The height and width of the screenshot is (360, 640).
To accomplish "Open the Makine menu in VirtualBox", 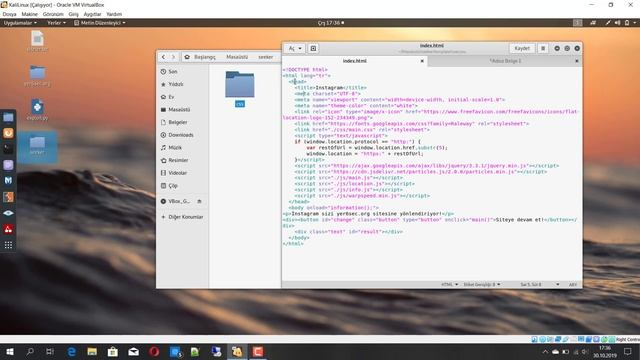I will tap(29, 14).
